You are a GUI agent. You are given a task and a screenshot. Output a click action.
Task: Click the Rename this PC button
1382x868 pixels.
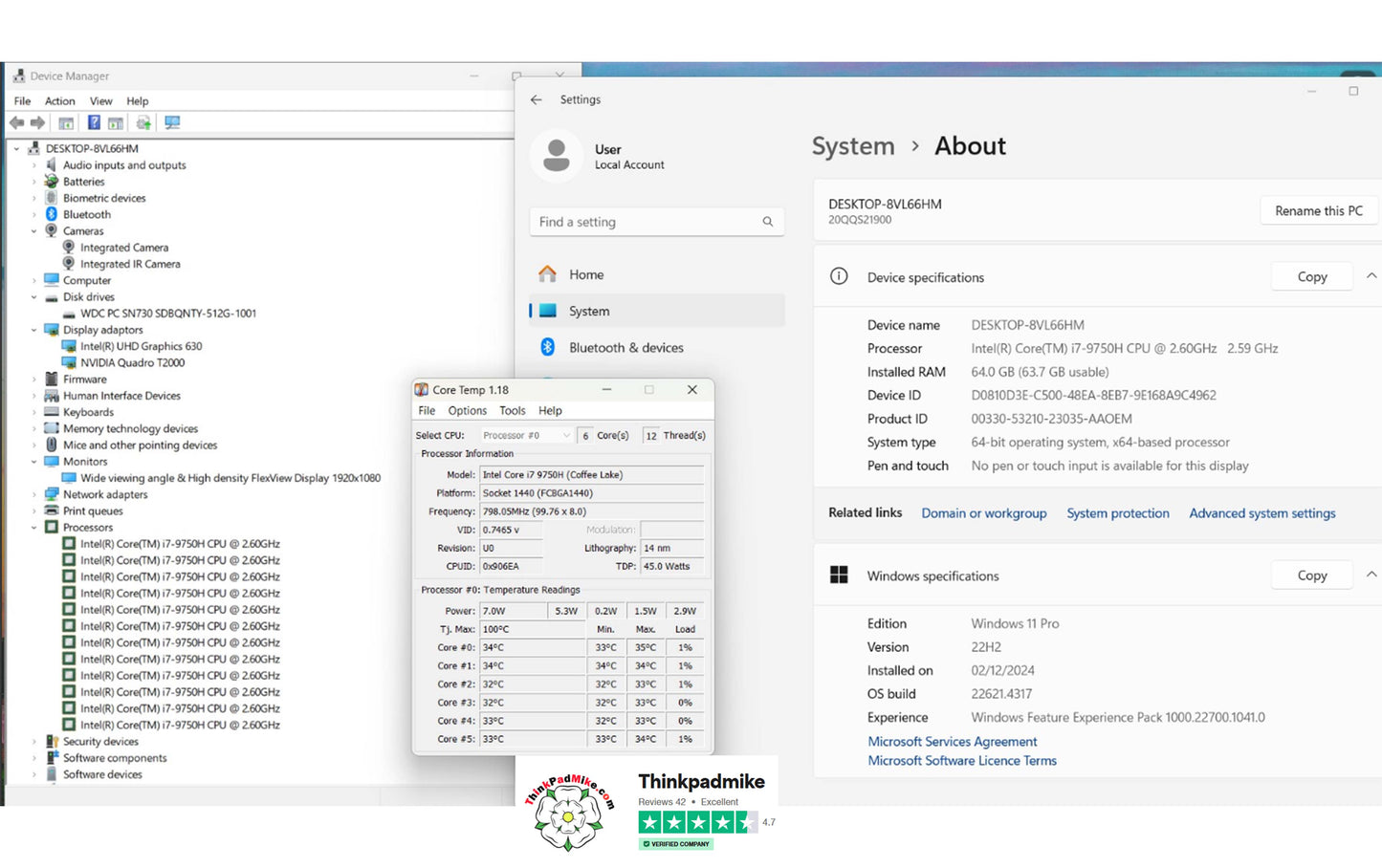[x=1319, y=210]
